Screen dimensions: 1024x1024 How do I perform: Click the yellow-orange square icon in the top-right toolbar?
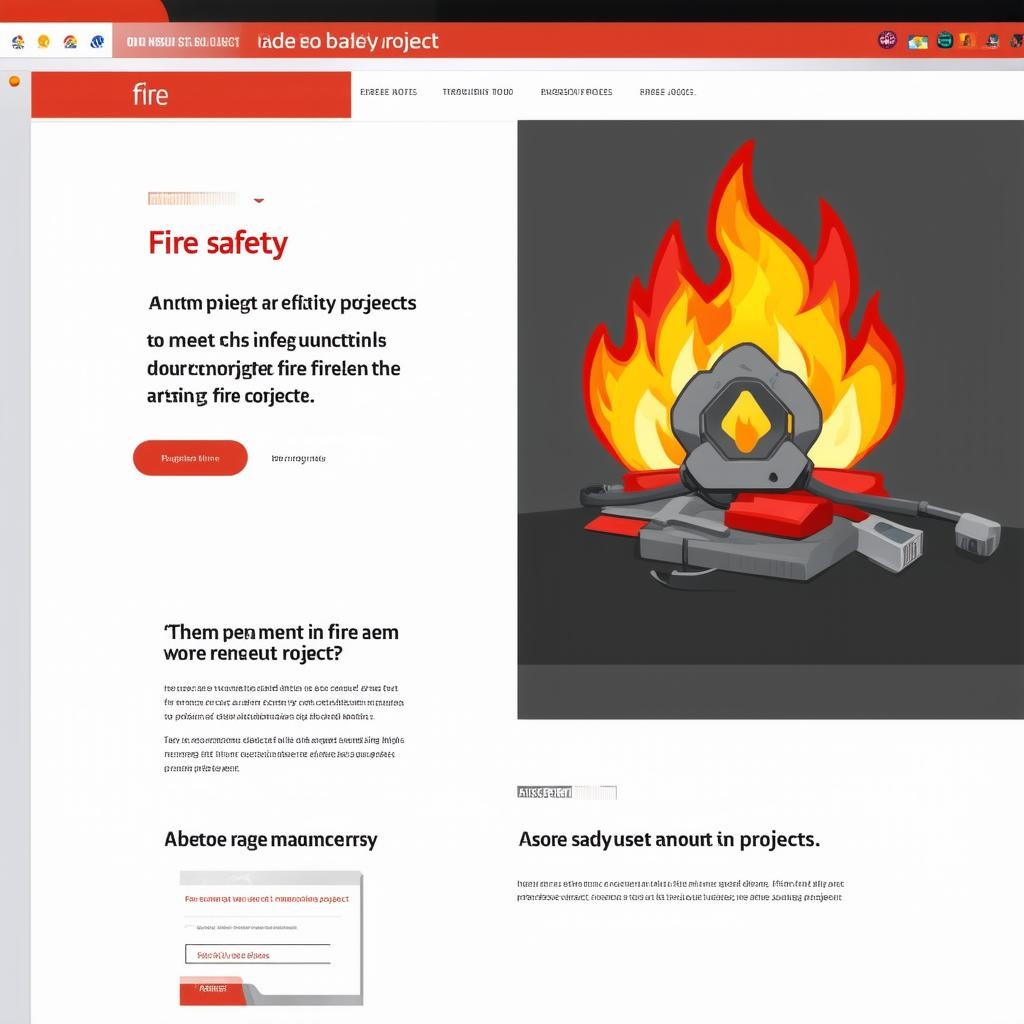(x=967, y=40)
